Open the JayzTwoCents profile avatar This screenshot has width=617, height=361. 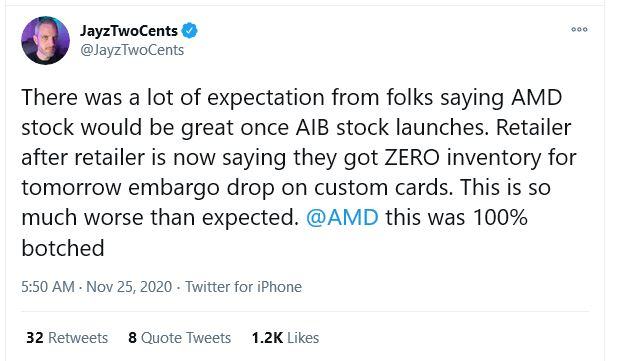pos(45,40)
